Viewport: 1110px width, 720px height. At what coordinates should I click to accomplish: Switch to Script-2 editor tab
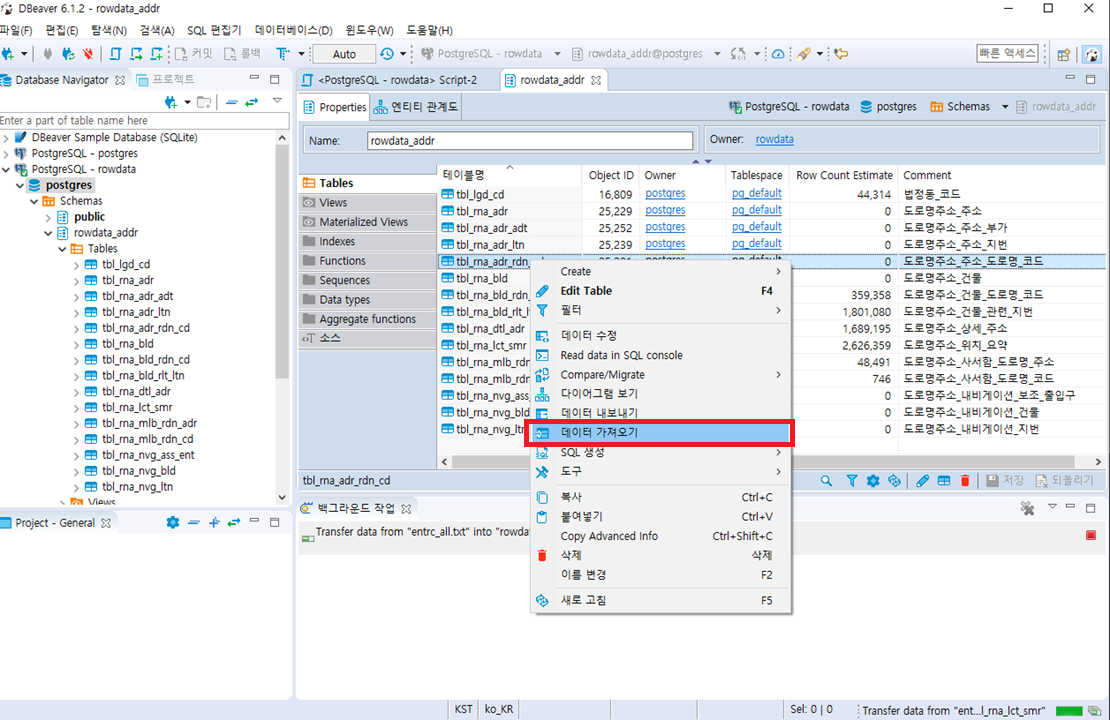coord(398,80)
